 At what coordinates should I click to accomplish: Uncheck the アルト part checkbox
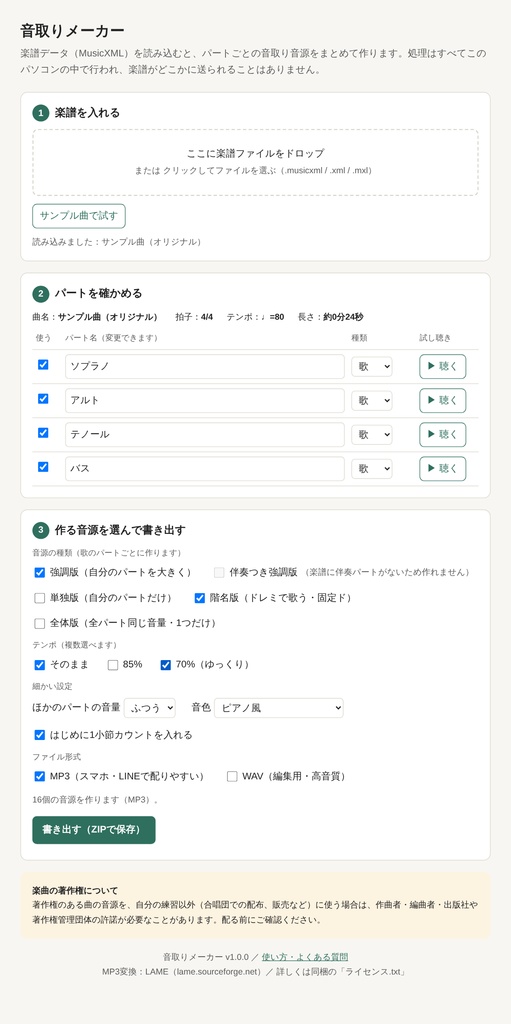coord(43,399)
